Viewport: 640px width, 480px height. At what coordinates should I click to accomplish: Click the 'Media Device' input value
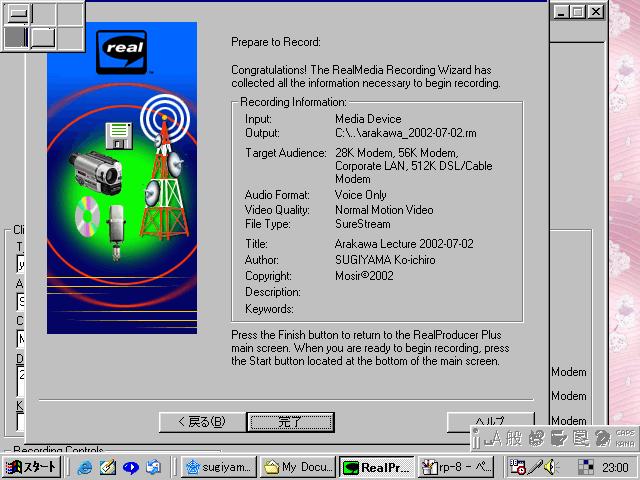368,119
